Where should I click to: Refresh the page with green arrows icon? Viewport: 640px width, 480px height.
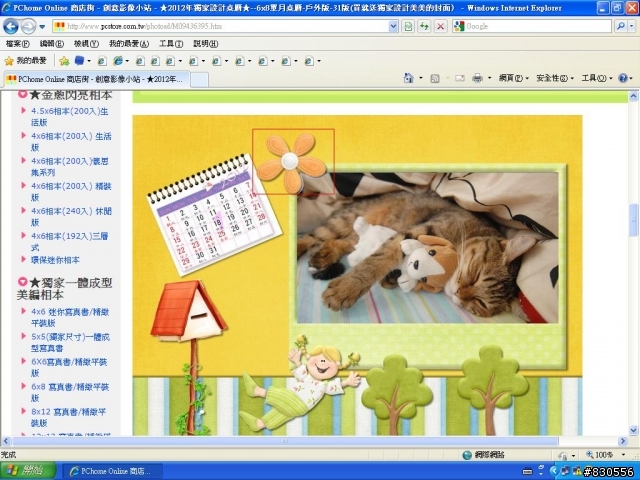pos(424,27)
